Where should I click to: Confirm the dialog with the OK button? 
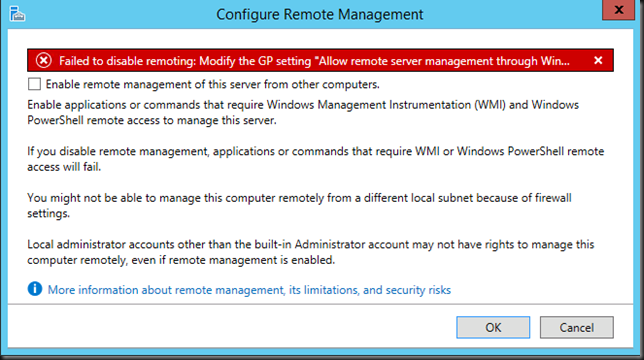pyautogui.click(x=493, y=327)
